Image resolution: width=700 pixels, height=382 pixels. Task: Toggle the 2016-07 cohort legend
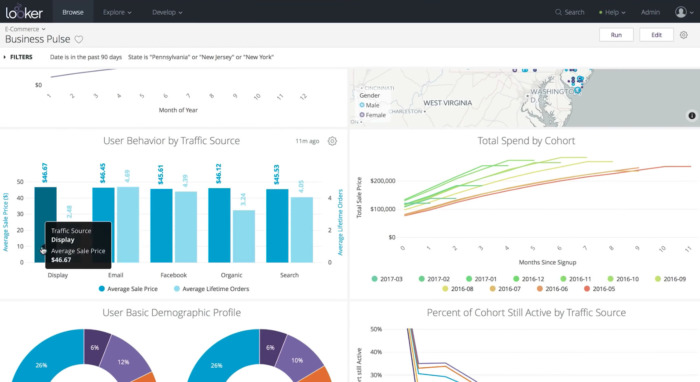click(x=505, y=289)
